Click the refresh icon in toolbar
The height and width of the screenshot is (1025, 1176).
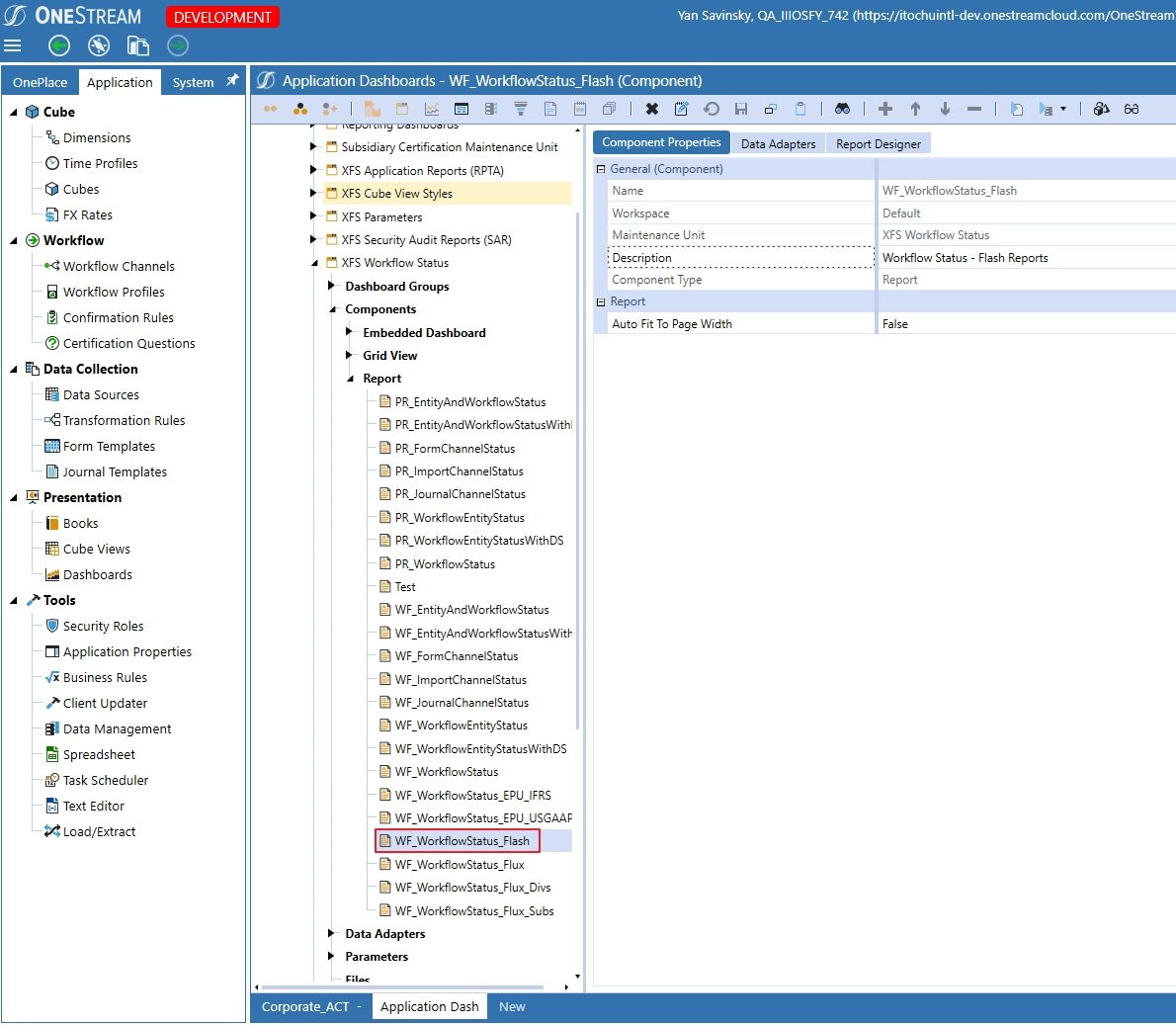pyautogui.click(x=712, y=109)
